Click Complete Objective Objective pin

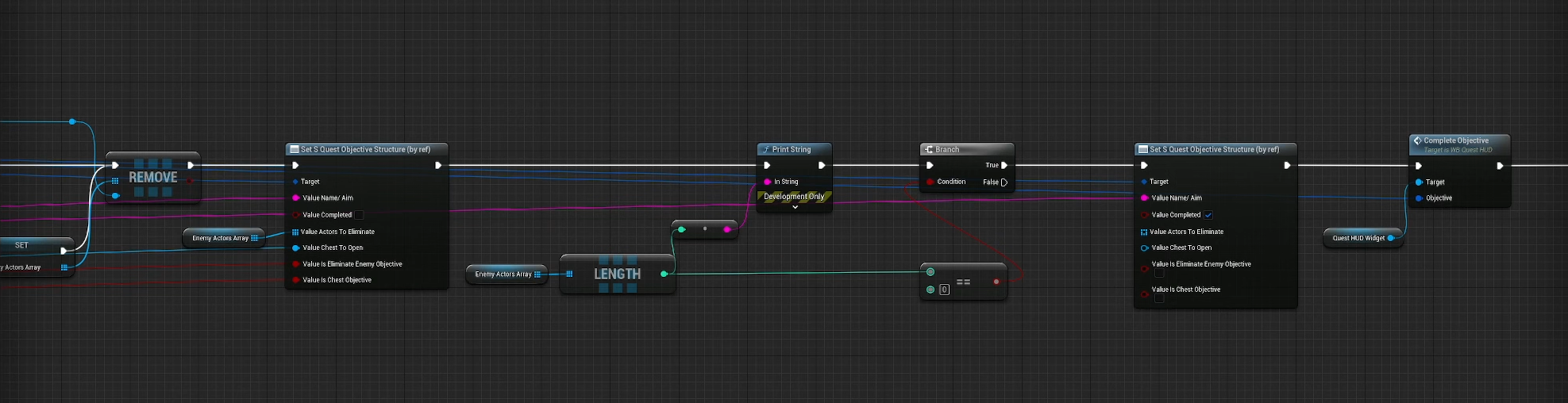click(1419, 198)
